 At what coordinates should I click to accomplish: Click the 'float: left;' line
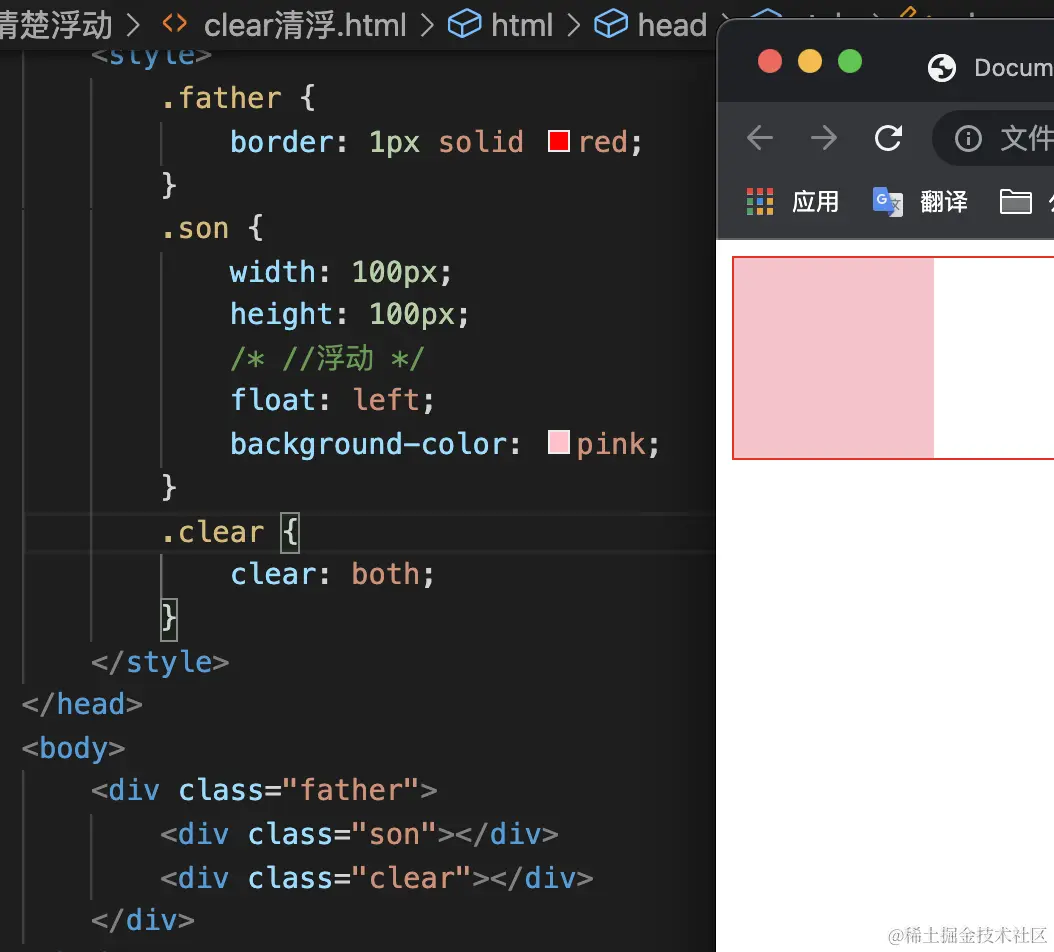[x=332, y=400]
